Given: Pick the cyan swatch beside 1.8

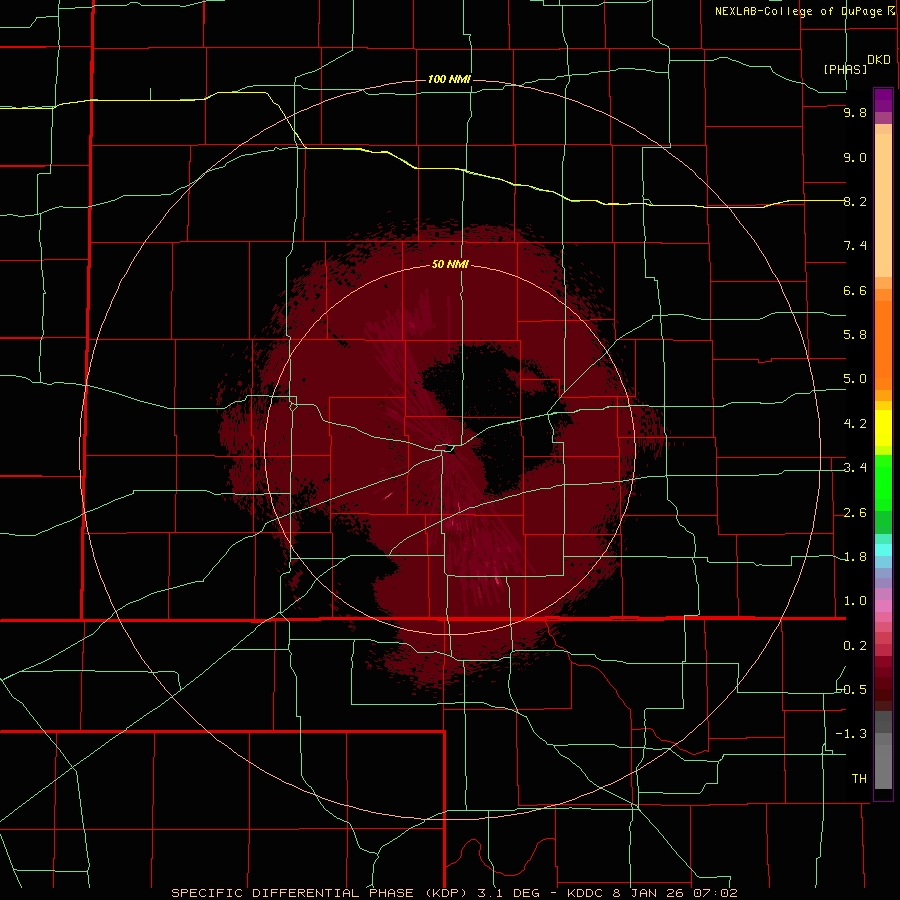Looking at the screenshot, I should click(883, 550).
